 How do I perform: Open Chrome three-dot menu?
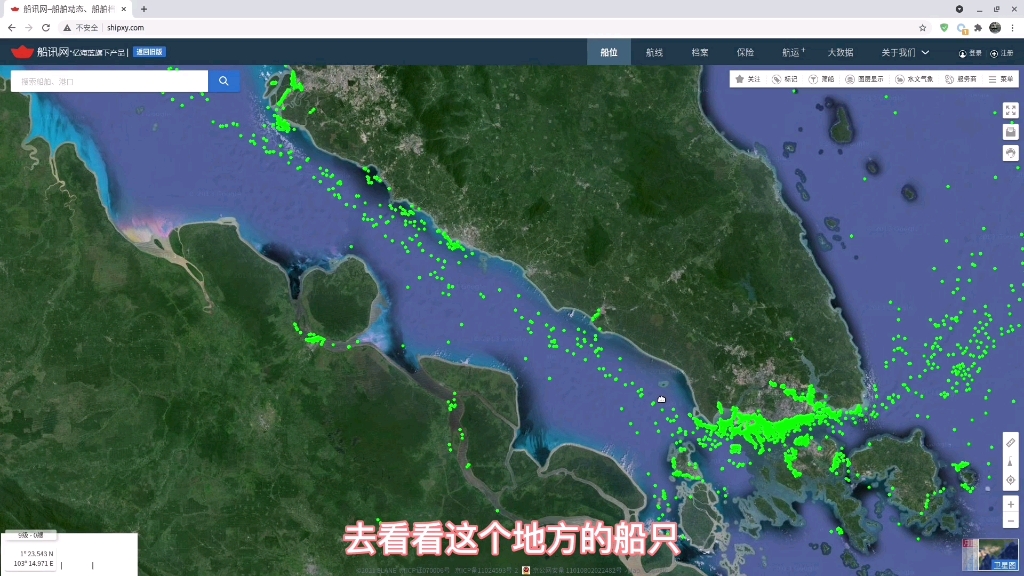[1012, 27]
